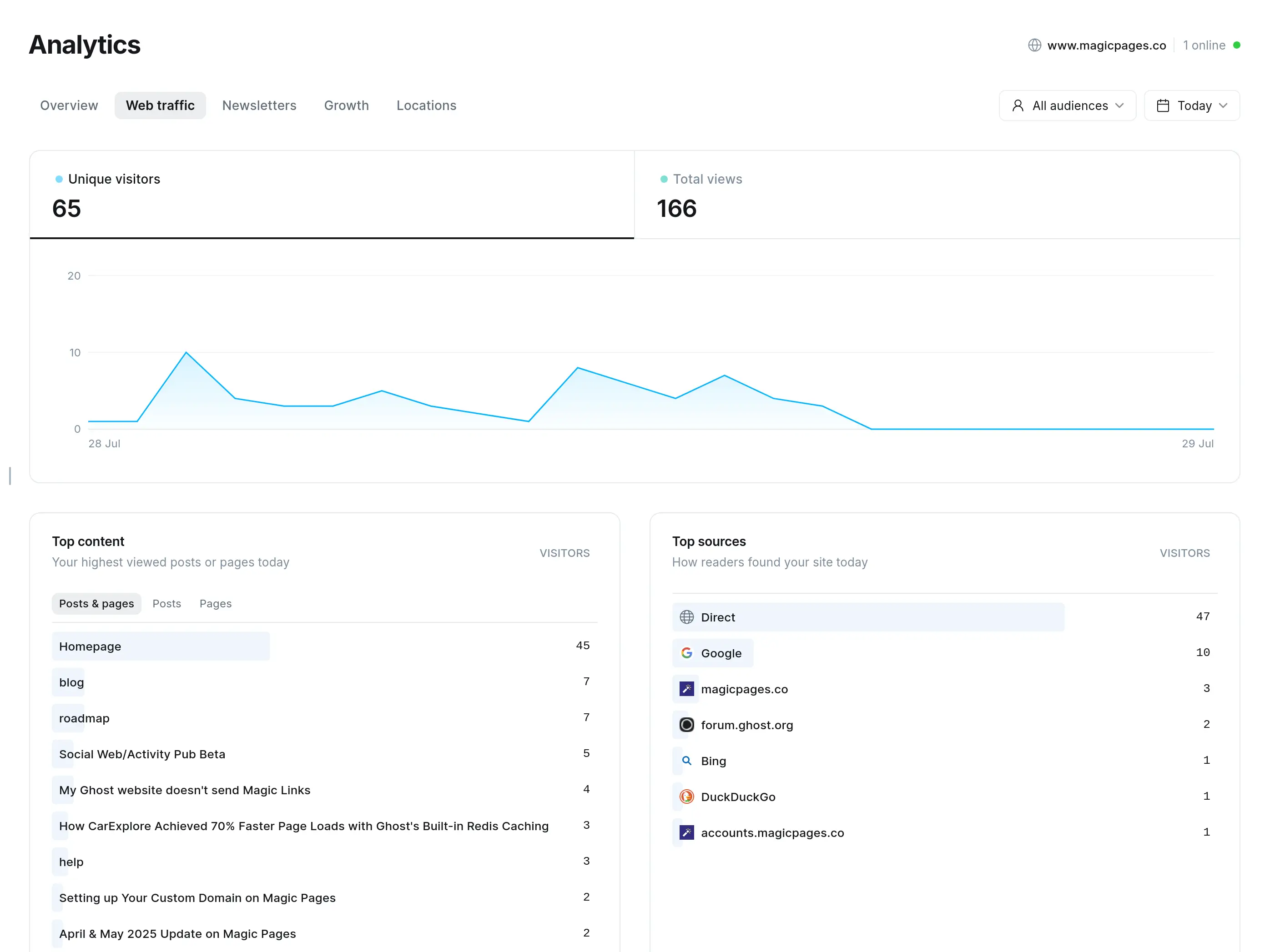Open the Homepage entry in Top content
Image resolution: width=1270 pixels, height=952 pixels.
pos(90,646)
